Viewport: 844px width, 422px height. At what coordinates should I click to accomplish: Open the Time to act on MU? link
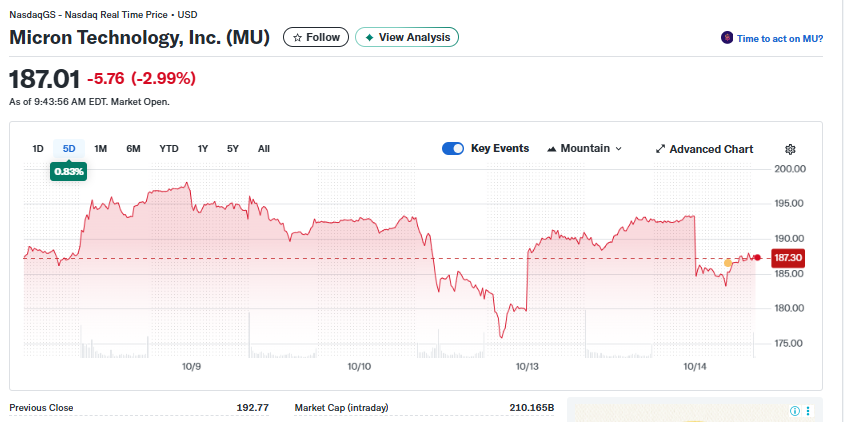click(x=779, y=38)
